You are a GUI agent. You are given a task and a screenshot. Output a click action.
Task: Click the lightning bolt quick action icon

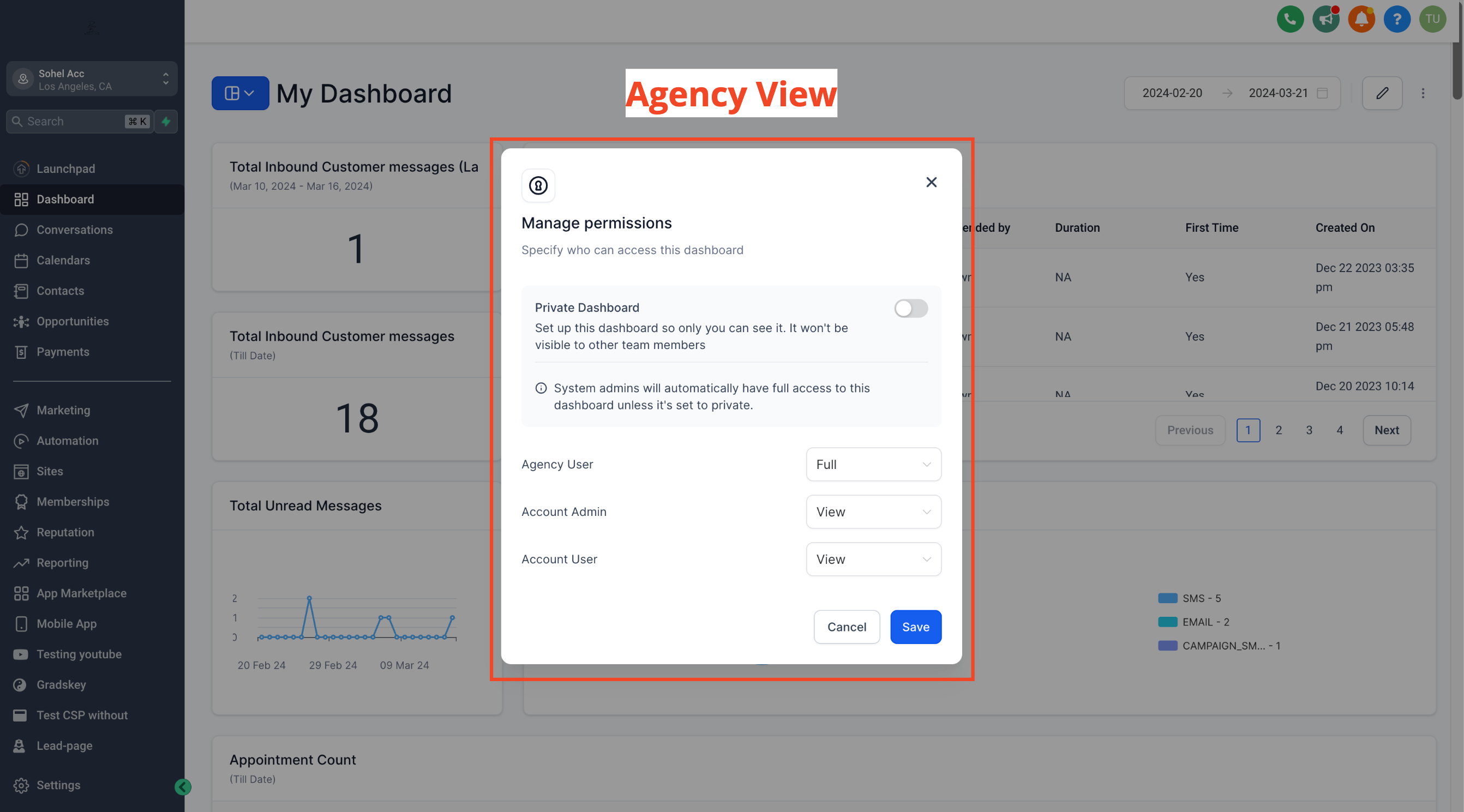click(x=166, y=122)
